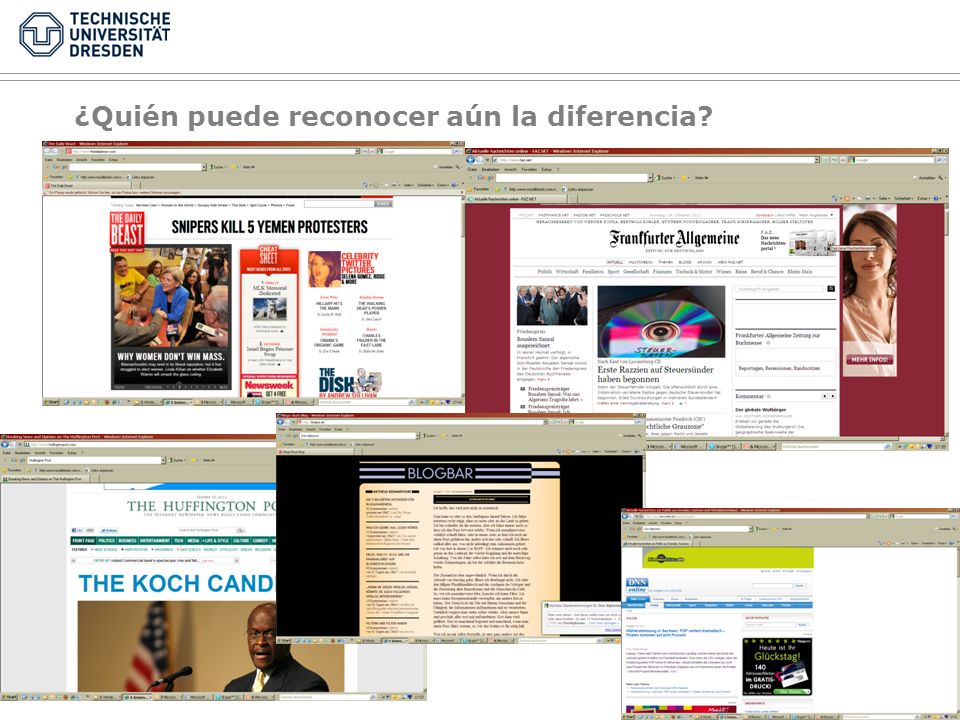Open address bar dropdown in Daily Beast window
960x720 pixels.
coord(356,151)
